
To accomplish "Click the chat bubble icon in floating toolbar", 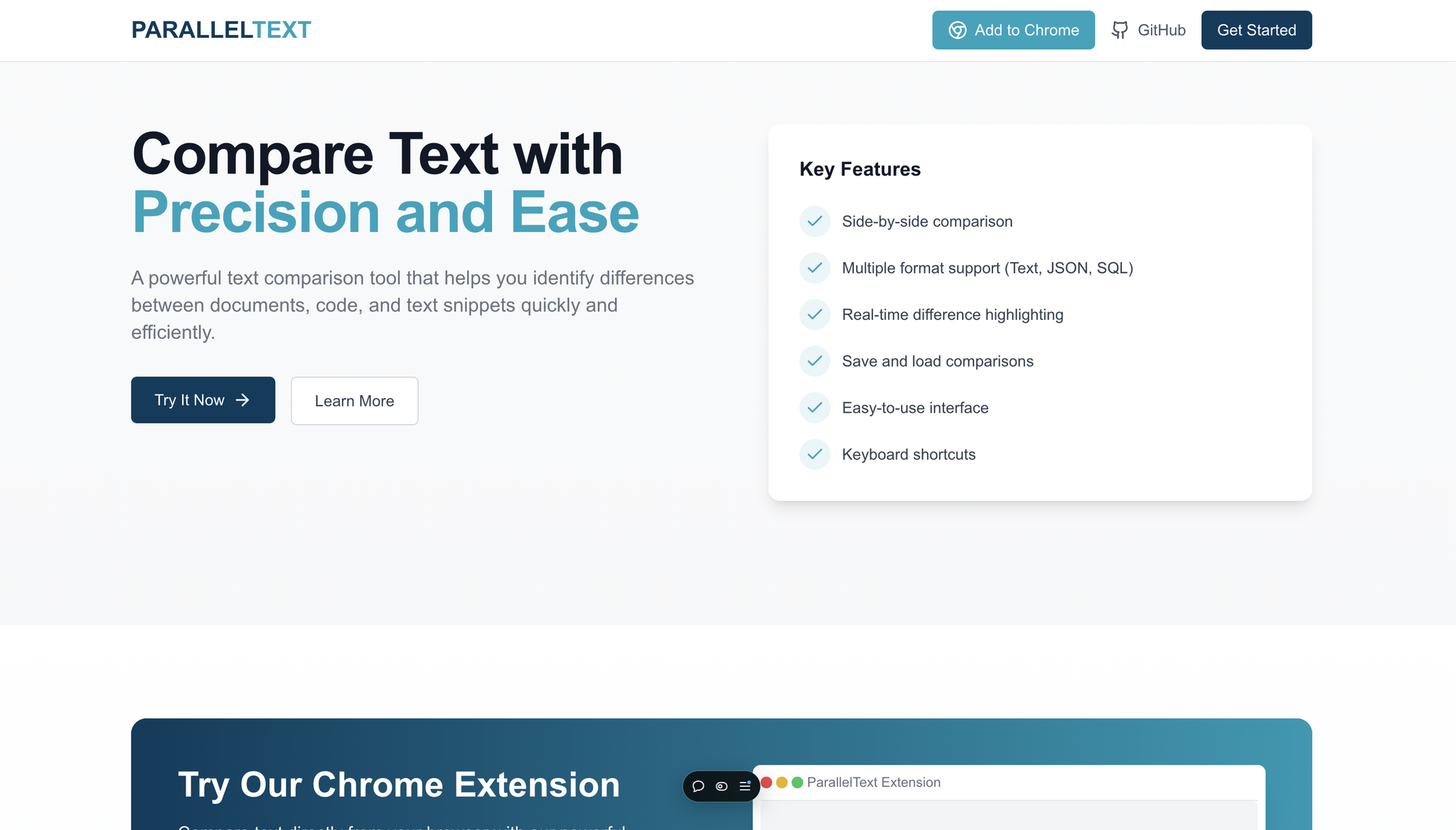I will (698, 786).
